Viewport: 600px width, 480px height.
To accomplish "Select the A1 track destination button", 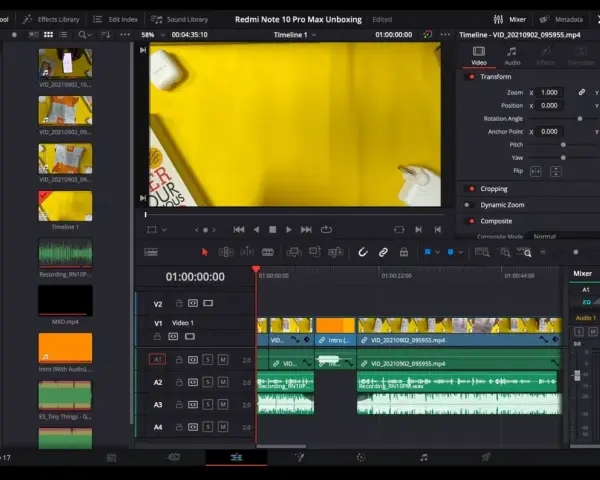I will [x=157, y=359].
